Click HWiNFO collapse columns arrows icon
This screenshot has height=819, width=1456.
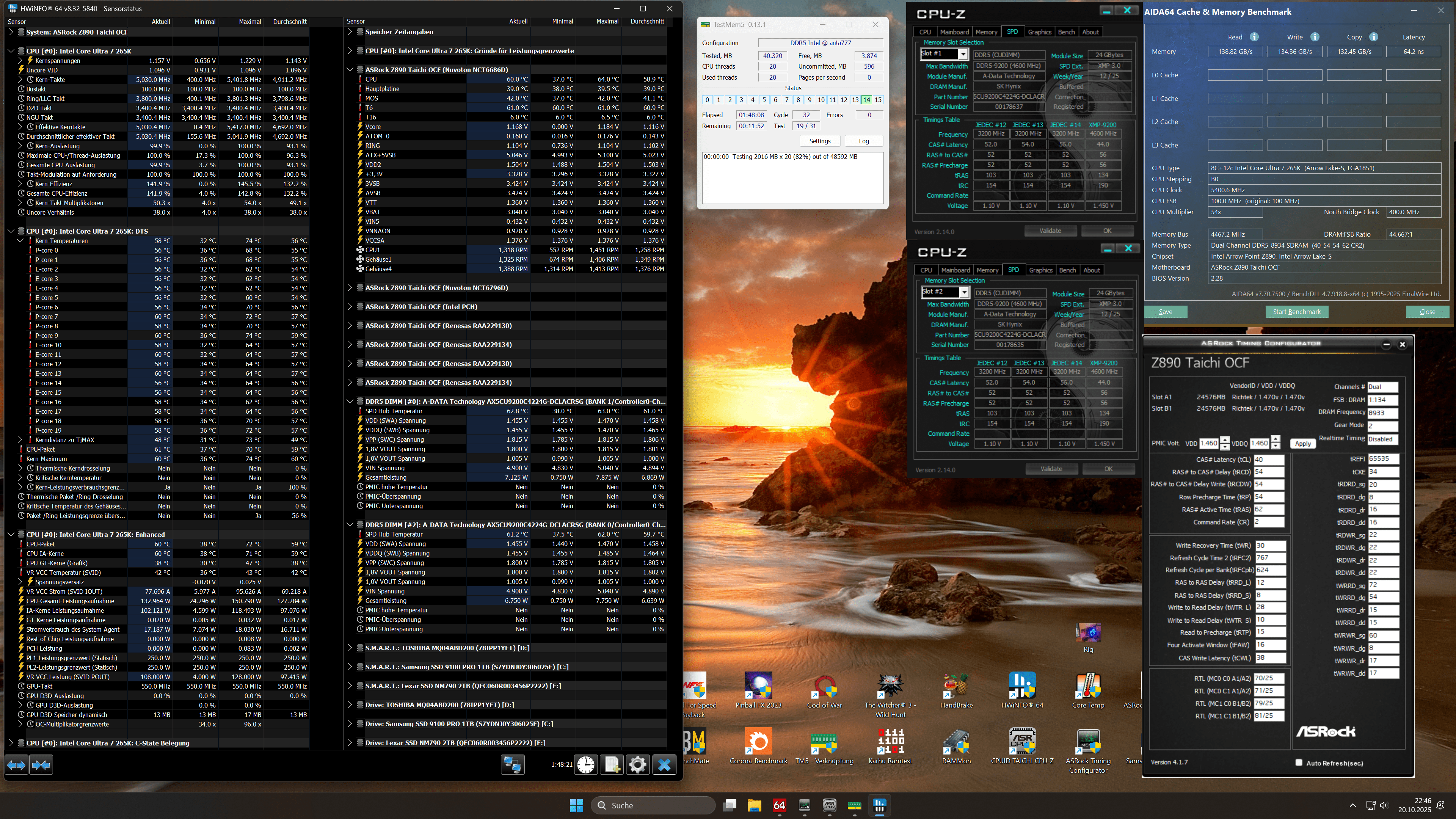point(41,765)
